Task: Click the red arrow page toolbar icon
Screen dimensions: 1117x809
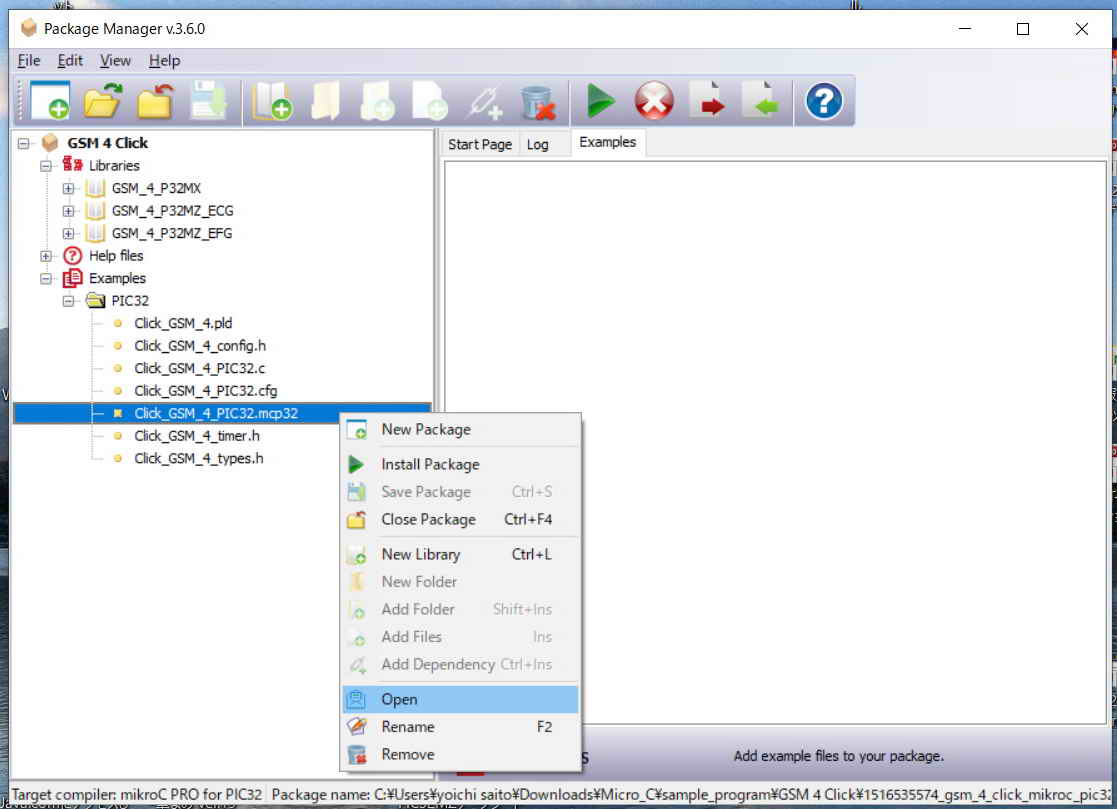Action: coord(708,101)
